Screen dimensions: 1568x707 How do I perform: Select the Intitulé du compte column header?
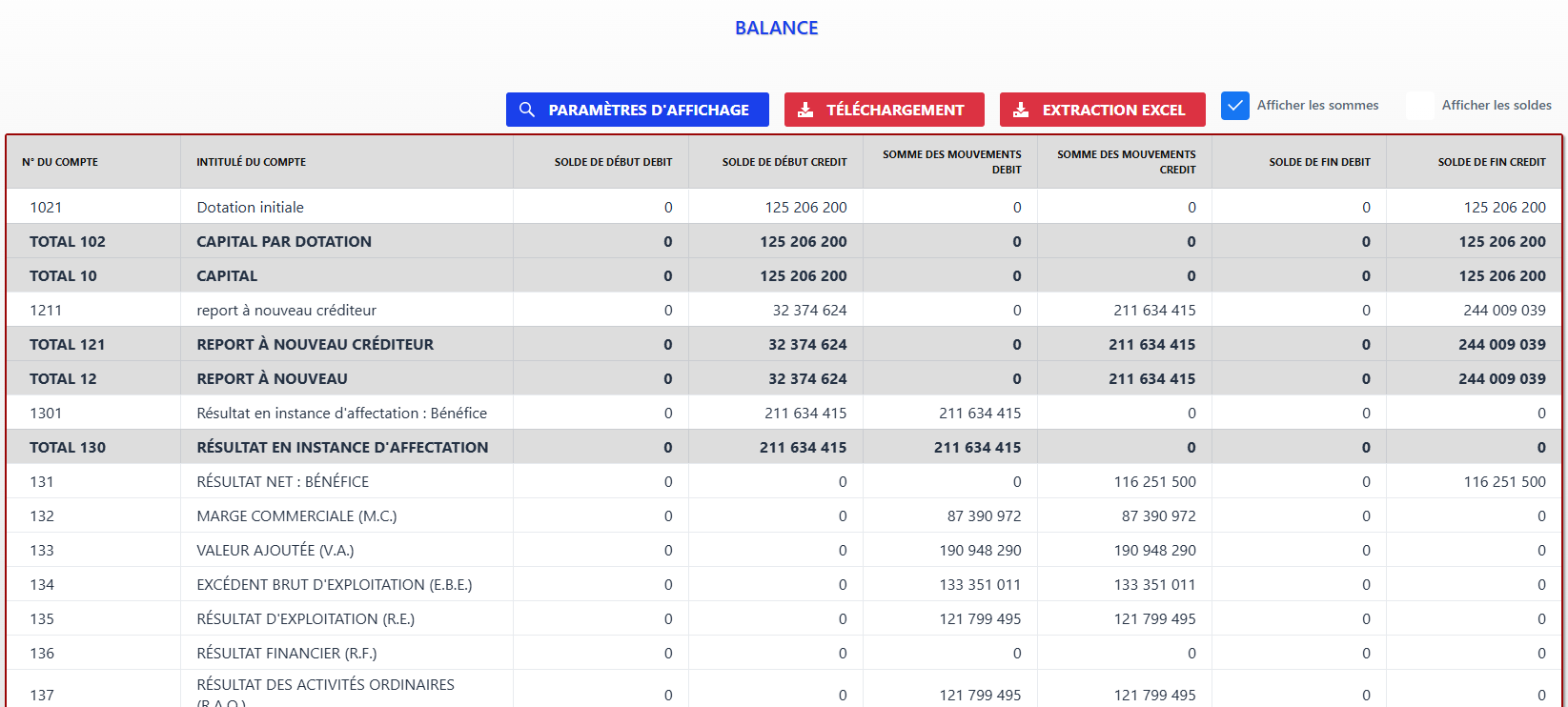251,162
